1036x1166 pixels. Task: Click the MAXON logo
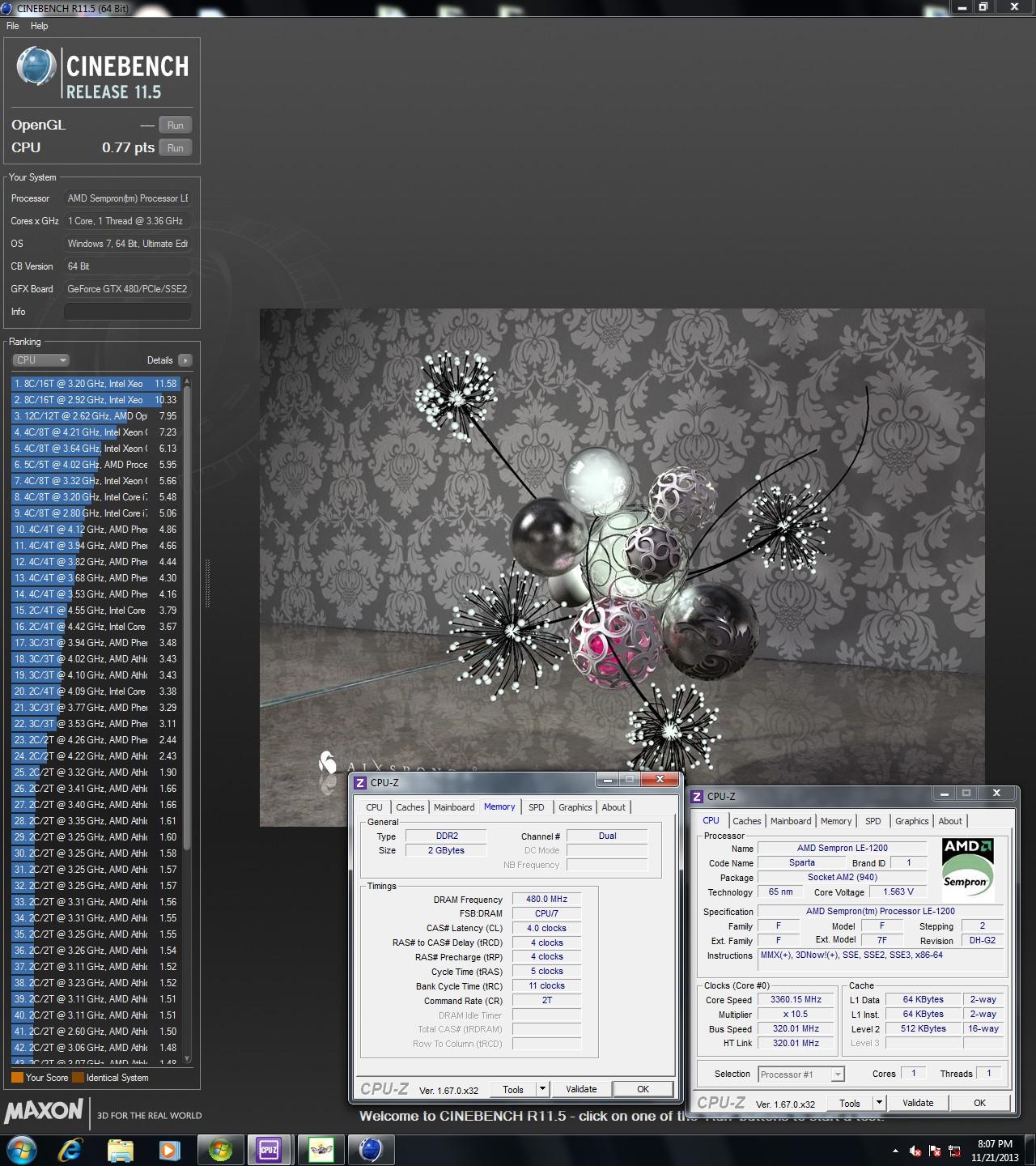coord(45,1112)
